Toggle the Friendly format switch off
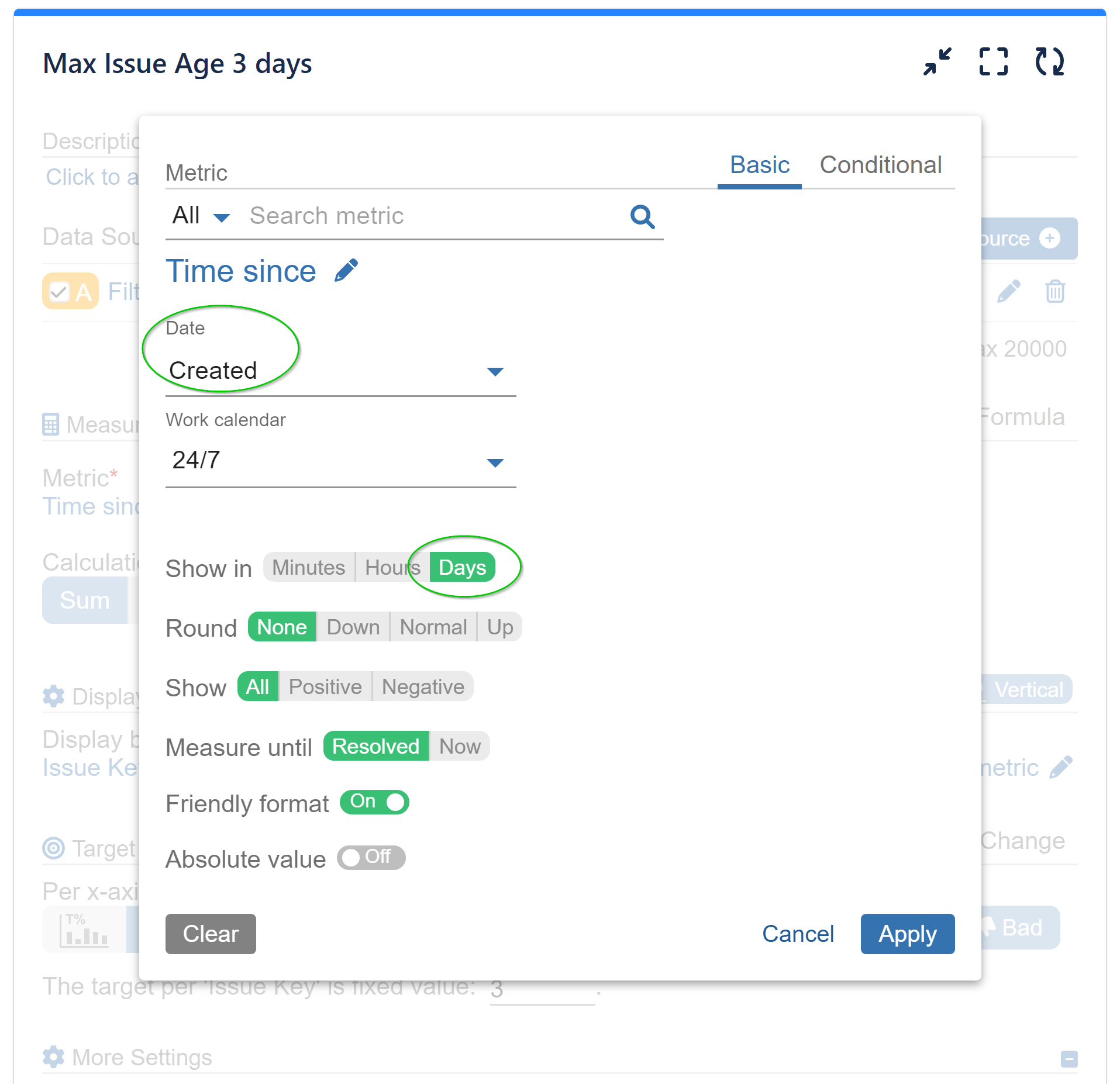This screenshot has height=1084, width=1120. (x=374, y=802)
